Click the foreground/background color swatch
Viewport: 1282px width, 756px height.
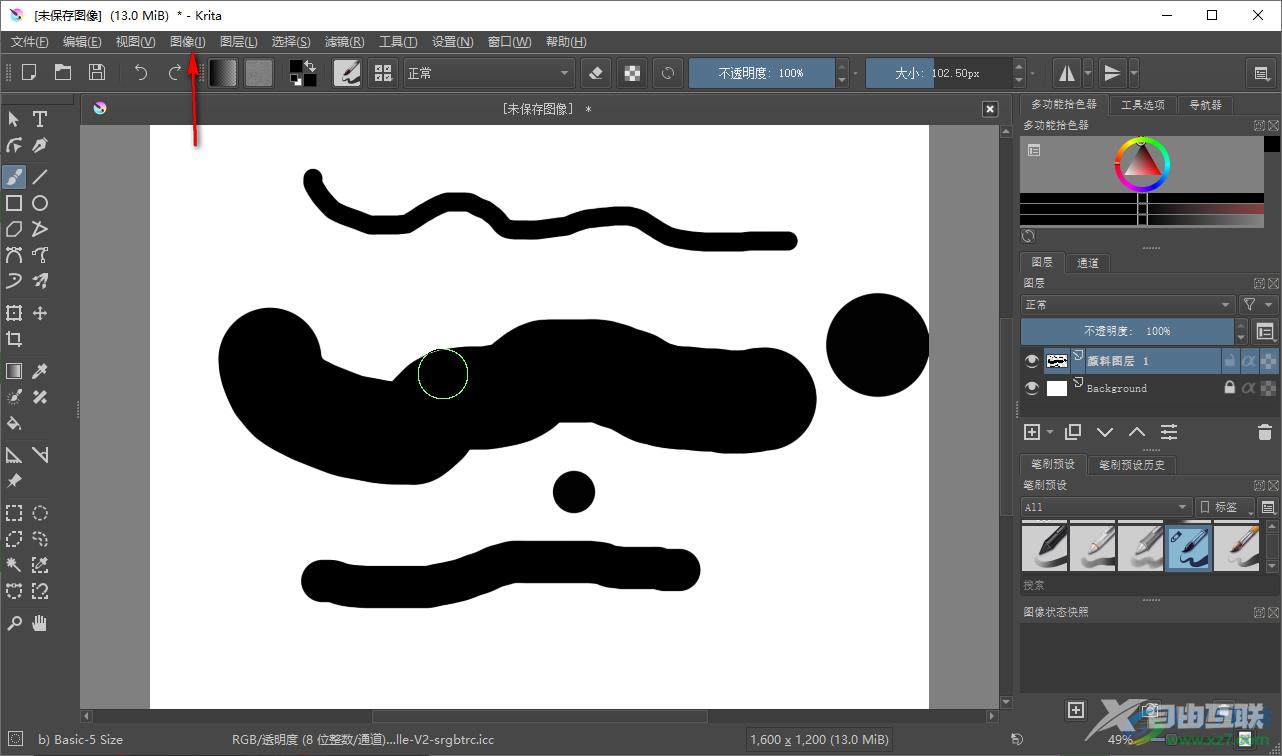click(303, 73)
